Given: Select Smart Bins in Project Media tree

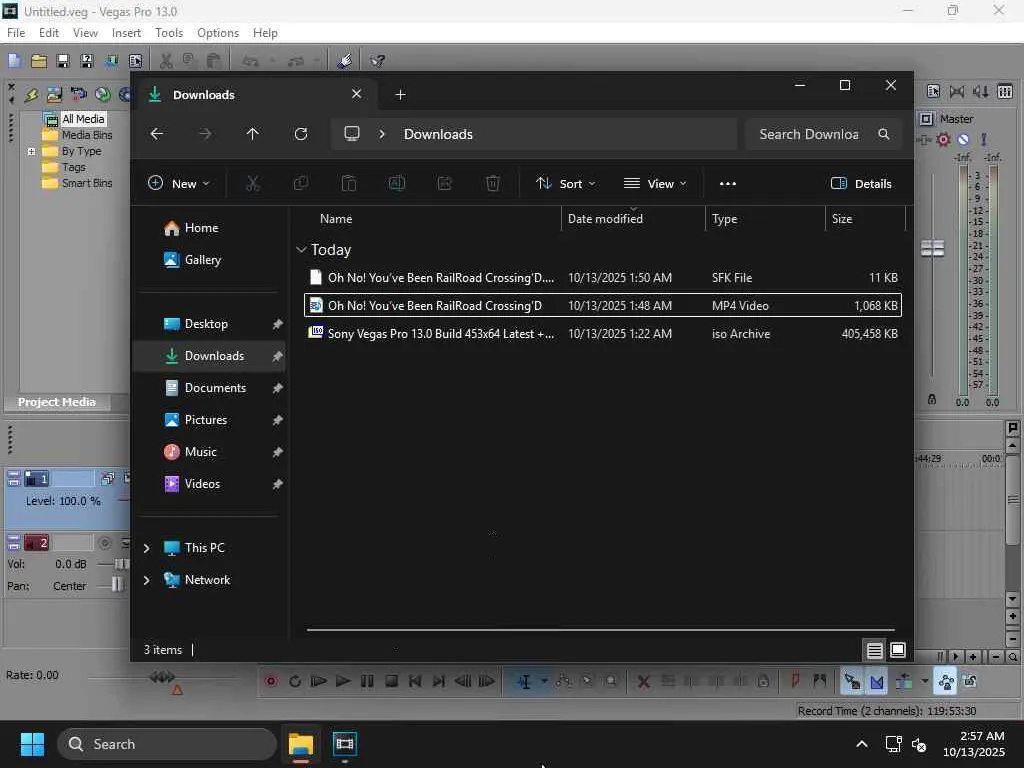Looking at the screenshot, I should pyautogui.click(x=87, y=183).
